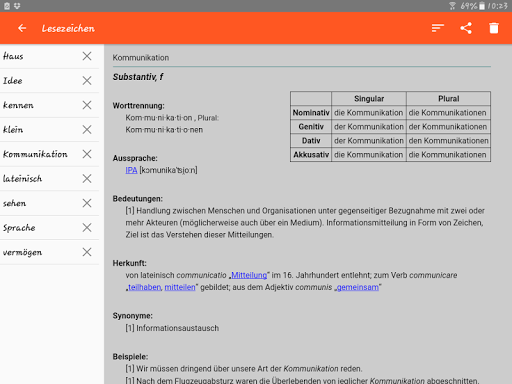512x384 pixels.
Task: Remove the Haus bookmark
Action: 87,56
